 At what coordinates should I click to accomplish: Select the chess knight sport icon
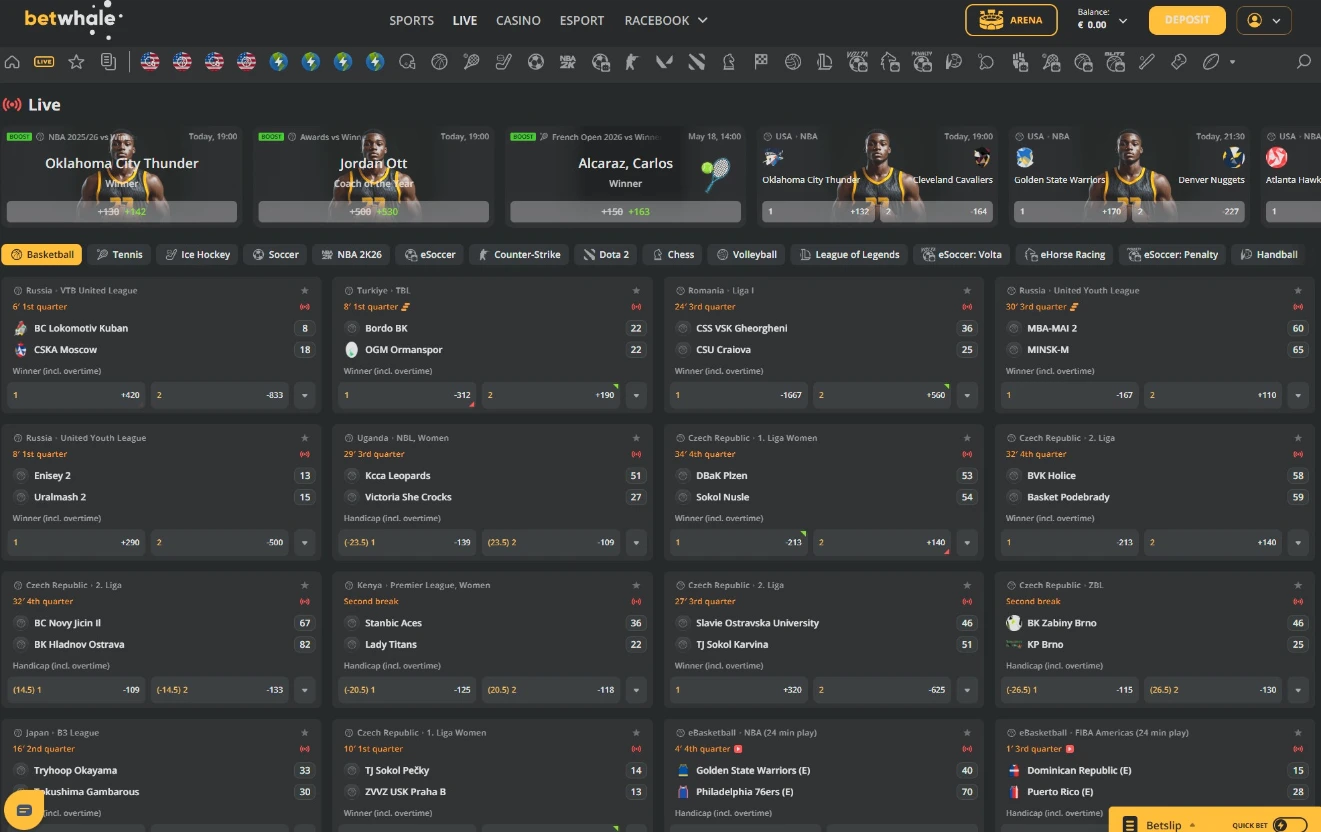click(x=729, y=62)
